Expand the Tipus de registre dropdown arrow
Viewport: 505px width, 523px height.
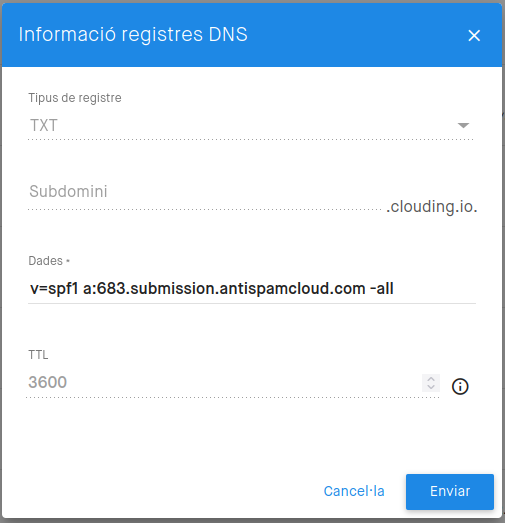point(463,125)
